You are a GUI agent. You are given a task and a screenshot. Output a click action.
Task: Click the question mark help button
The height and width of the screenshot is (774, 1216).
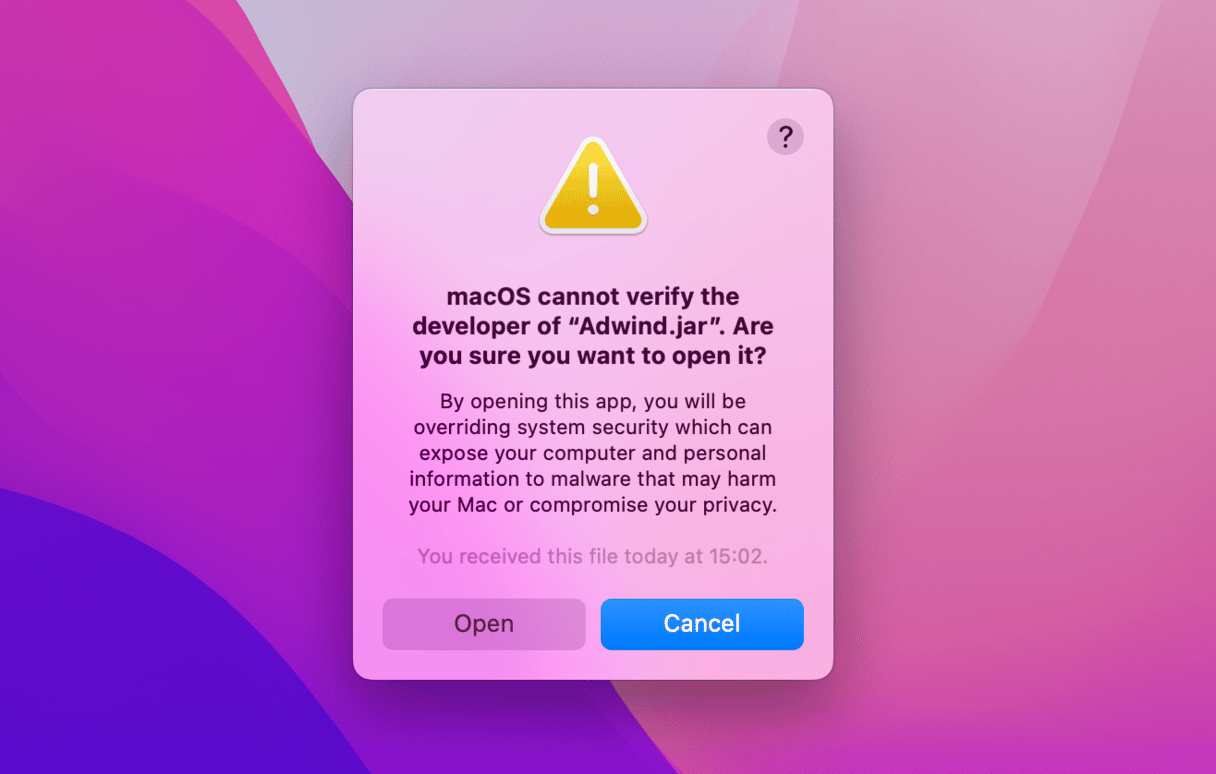pos(785,136)
